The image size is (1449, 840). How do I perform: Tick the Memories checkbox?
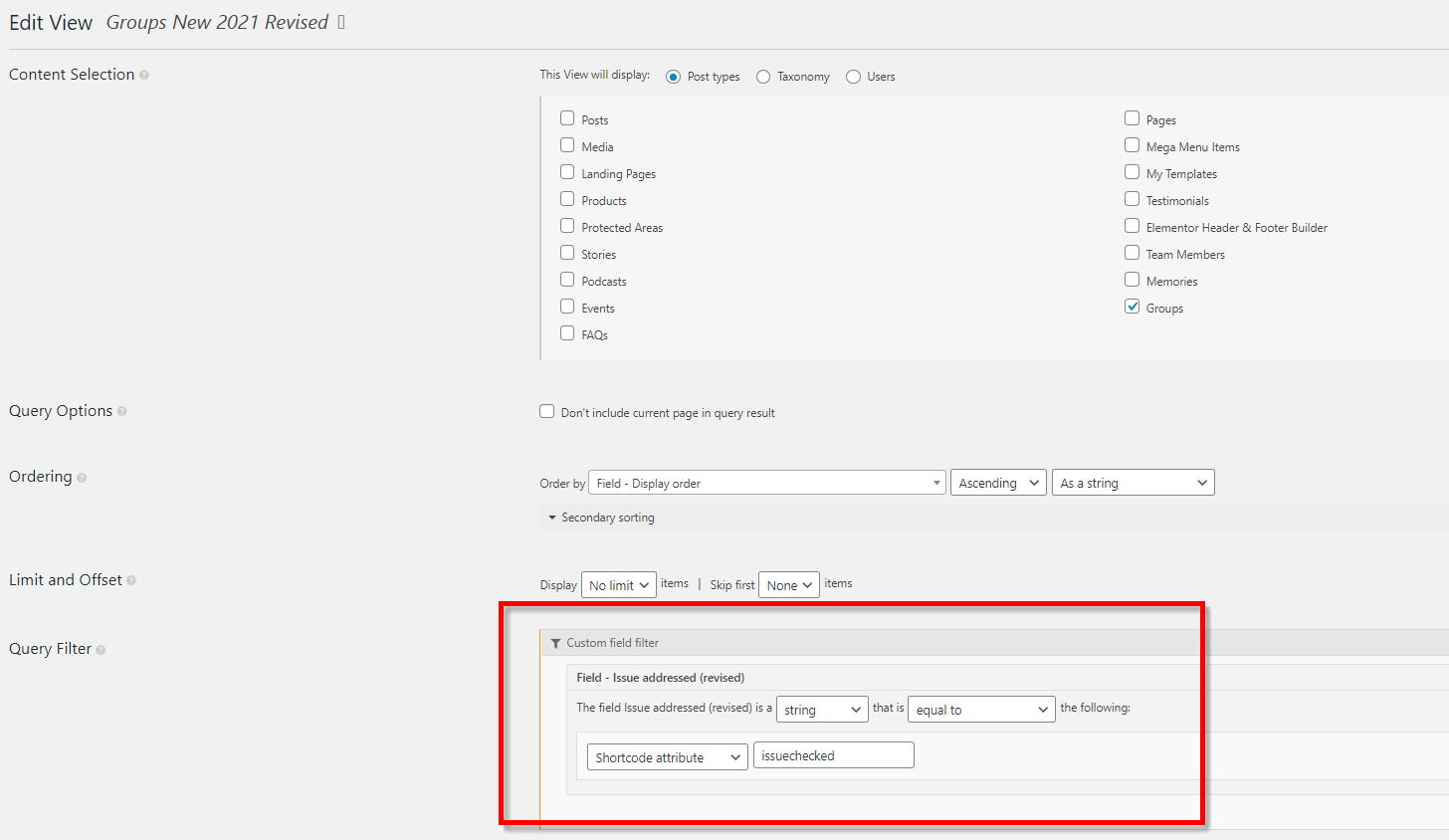click(x=1132, y=280)
